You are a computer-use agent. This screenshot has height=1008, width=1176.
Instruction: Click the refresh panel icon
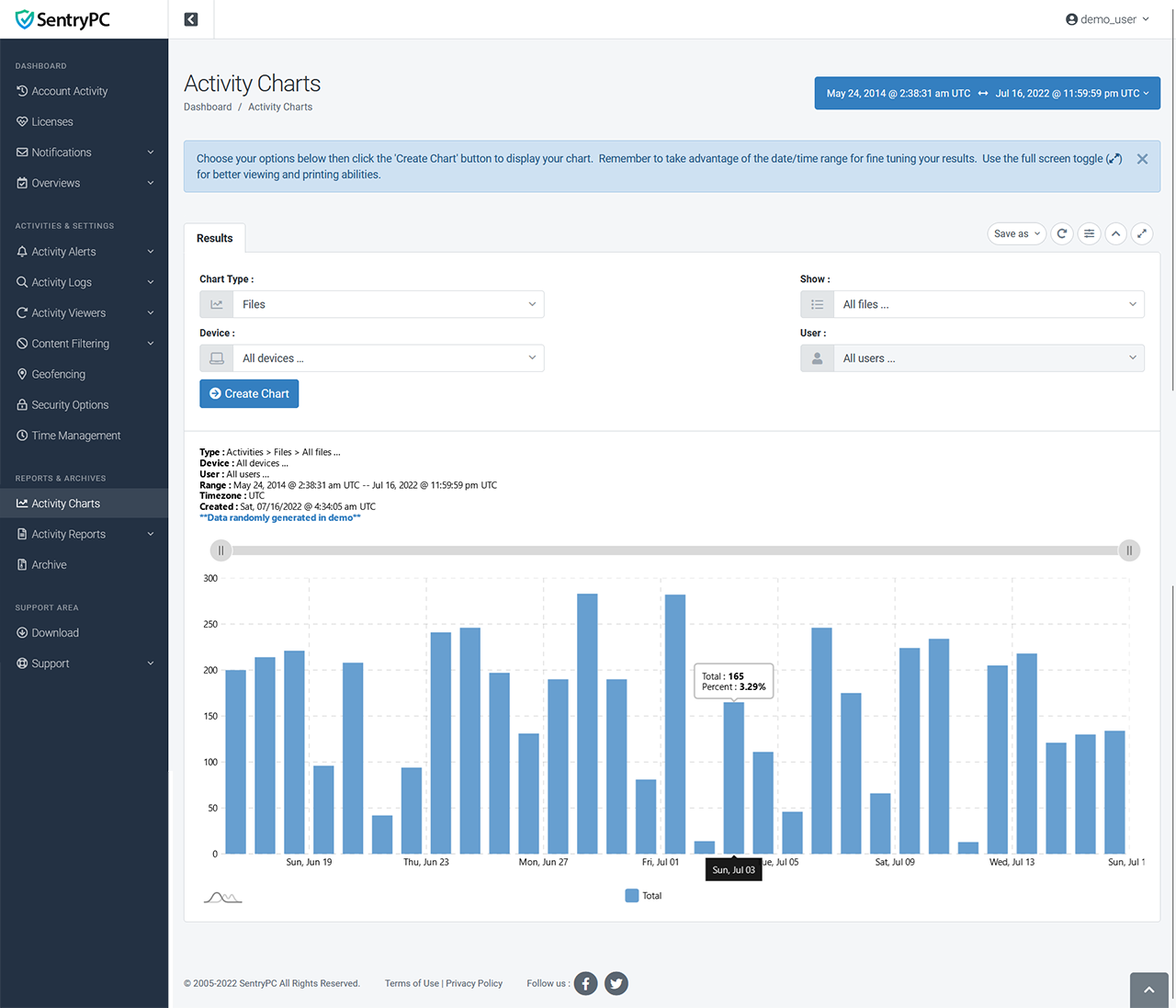[1062, 233]
